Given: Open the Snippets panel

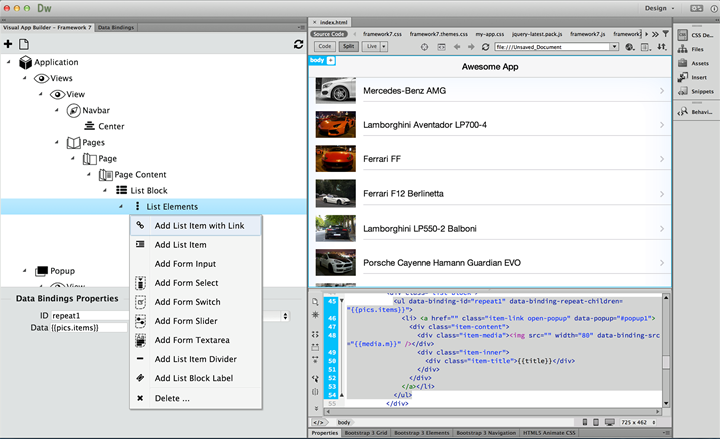Looking at the screenshot, I should pos(695,91).
